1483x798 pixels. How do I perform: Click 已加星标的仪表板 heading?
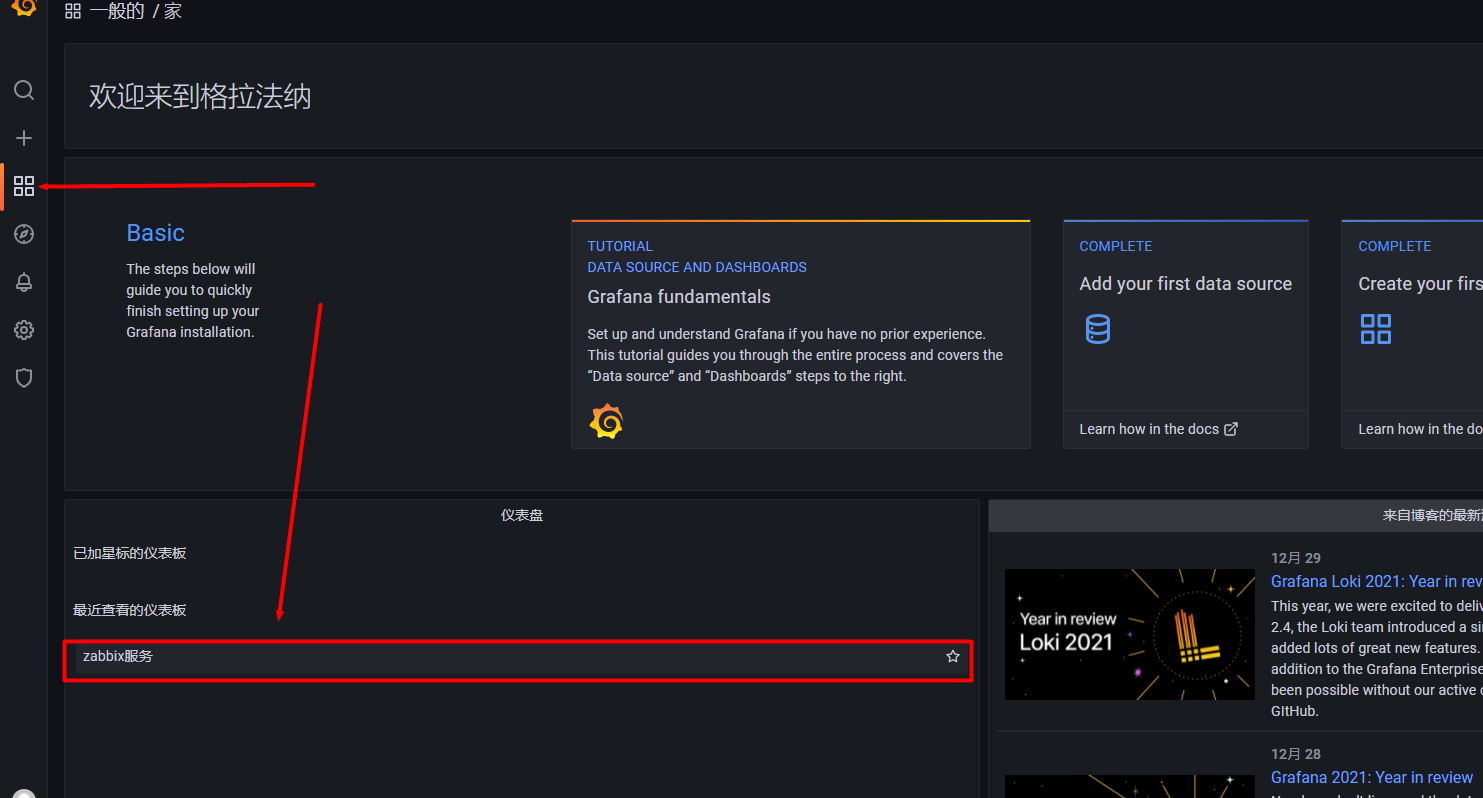coord(130,553)
